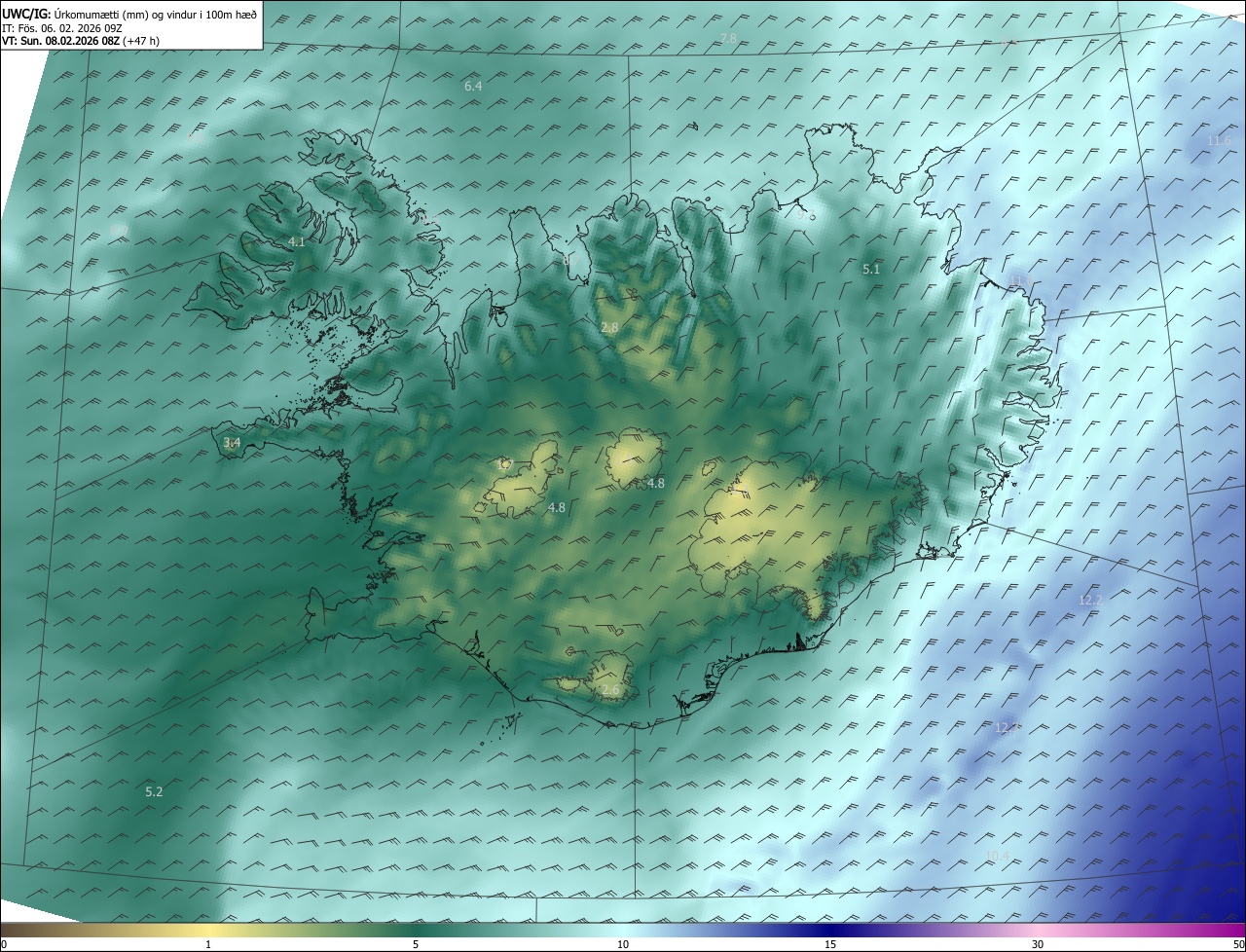1246x952 pixels.
Task: Click the 11.6 value label
Action: (1219, 141)
